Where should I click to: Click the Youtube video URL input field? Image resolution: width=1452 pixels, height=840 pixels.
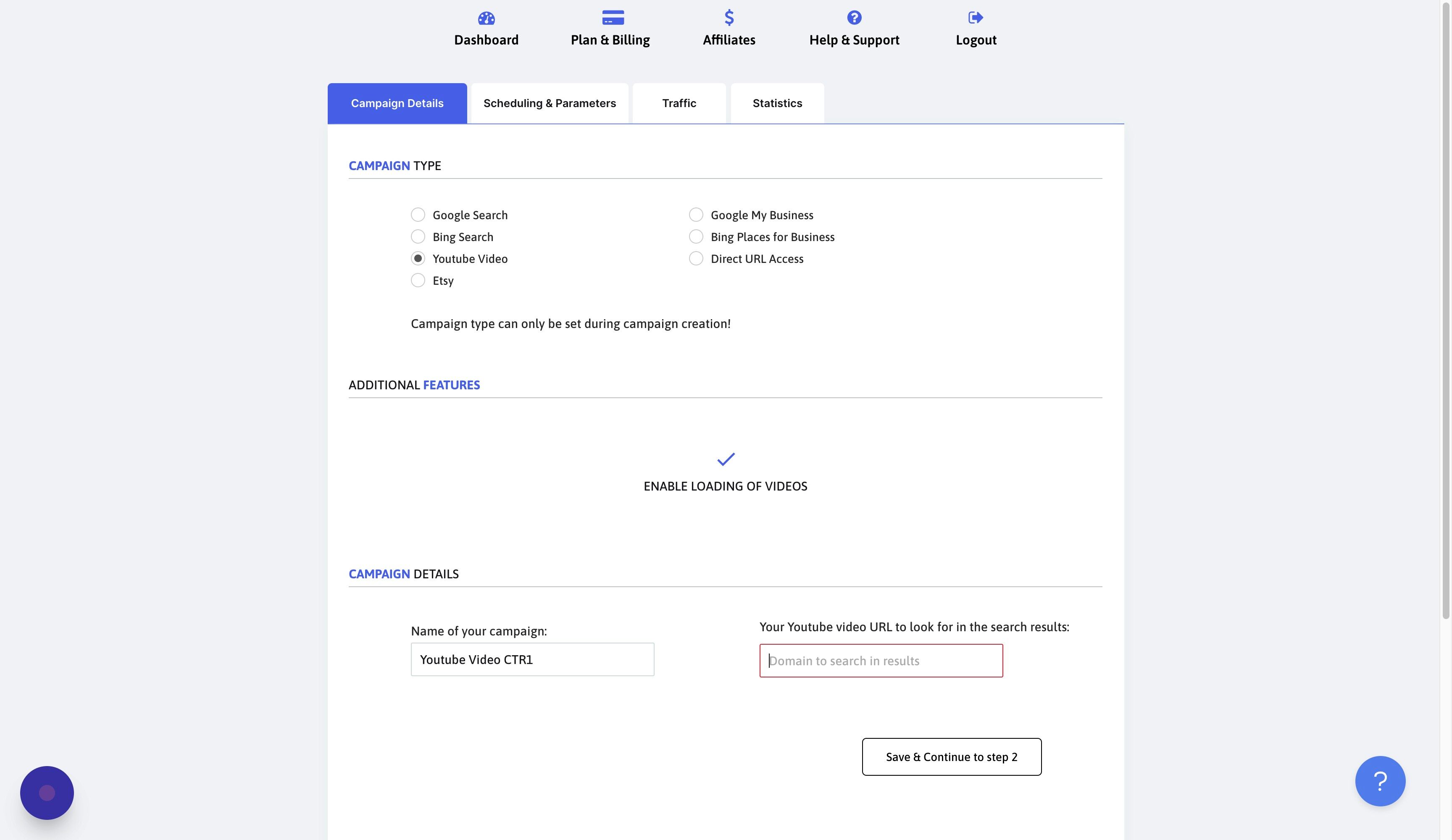(881, 661)
